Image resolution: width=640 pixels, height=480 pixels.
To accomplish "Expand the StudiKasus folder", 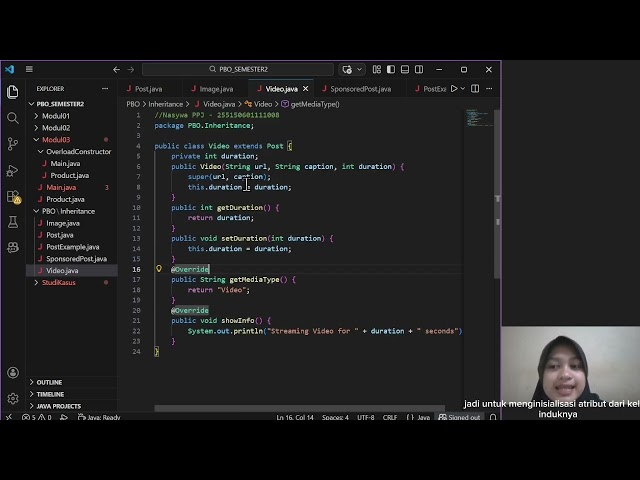I will (59, 282).
